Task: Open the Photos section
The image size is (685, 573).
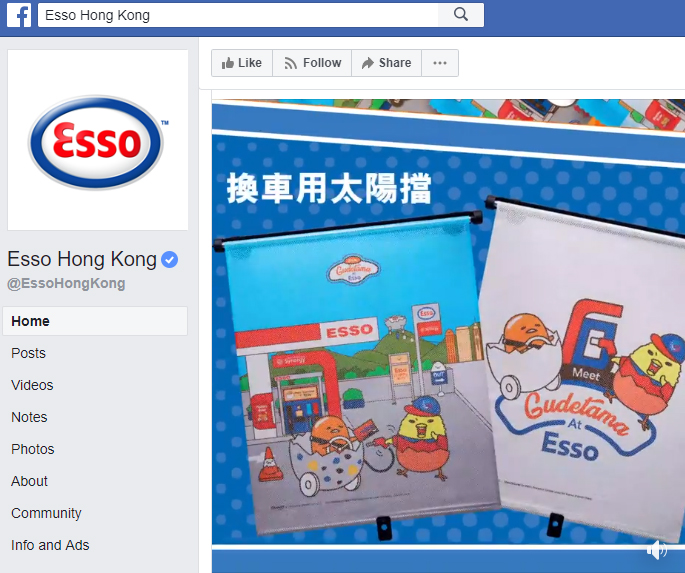Action: (33, 449)
